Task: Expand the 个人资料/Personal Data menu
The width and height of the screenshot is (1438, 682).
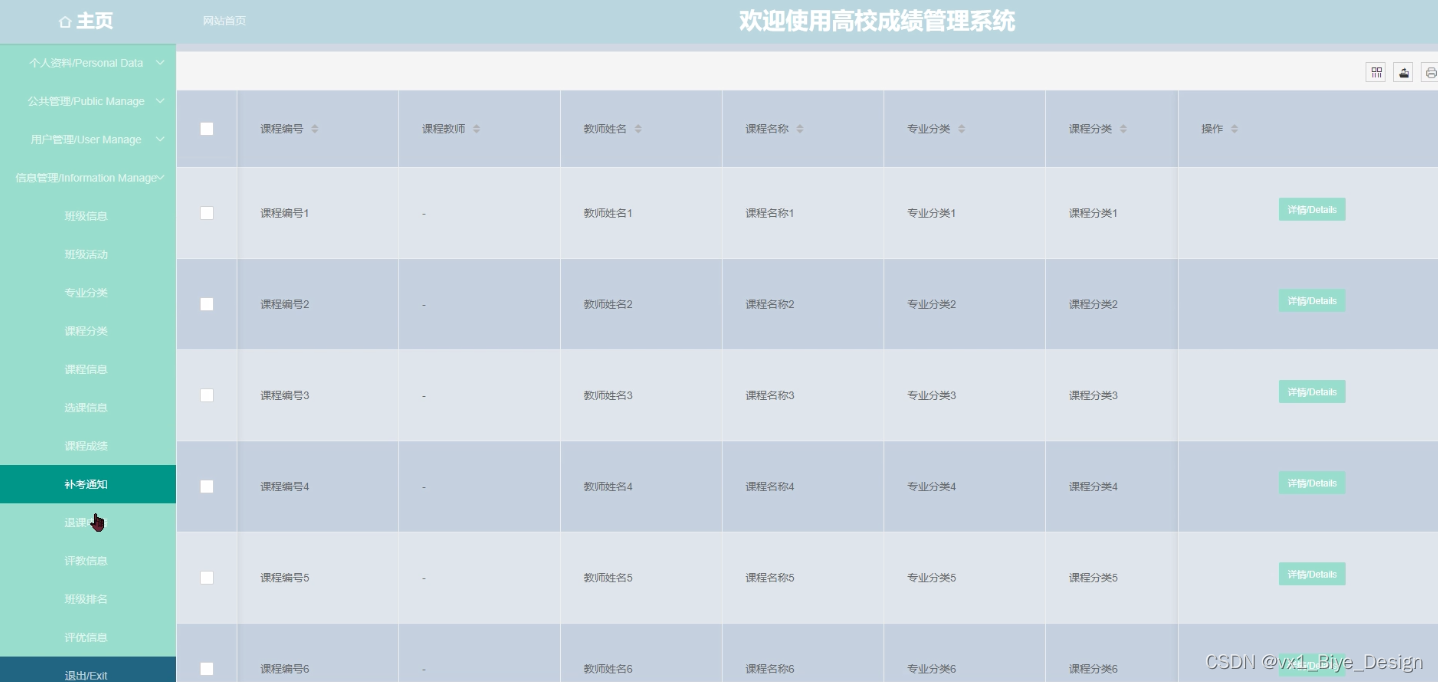Action: [88, 63]
